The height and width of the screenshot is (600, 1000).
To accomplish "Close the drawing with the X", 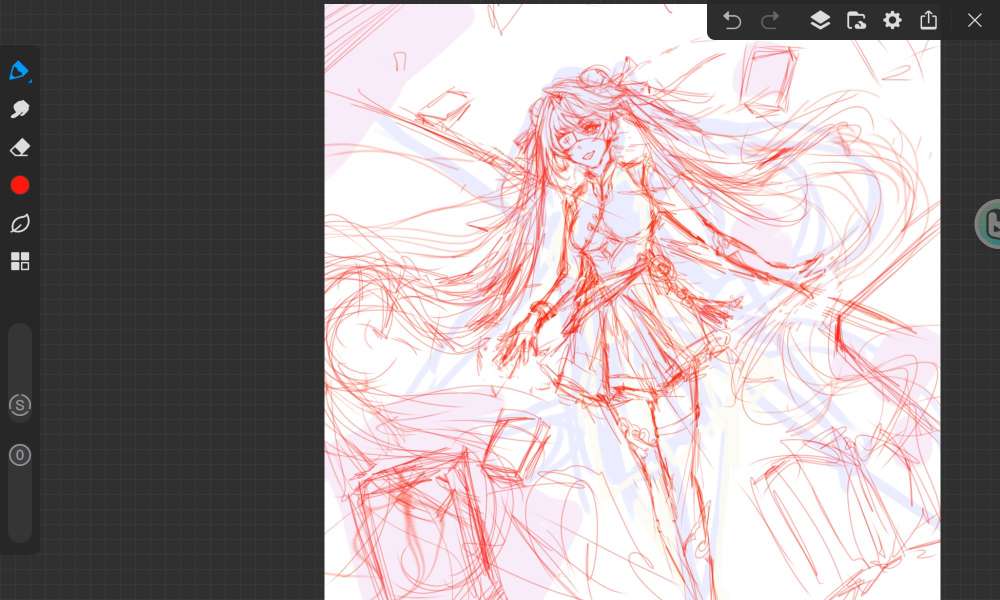I will pyautogui.click(x=974, y=20).
